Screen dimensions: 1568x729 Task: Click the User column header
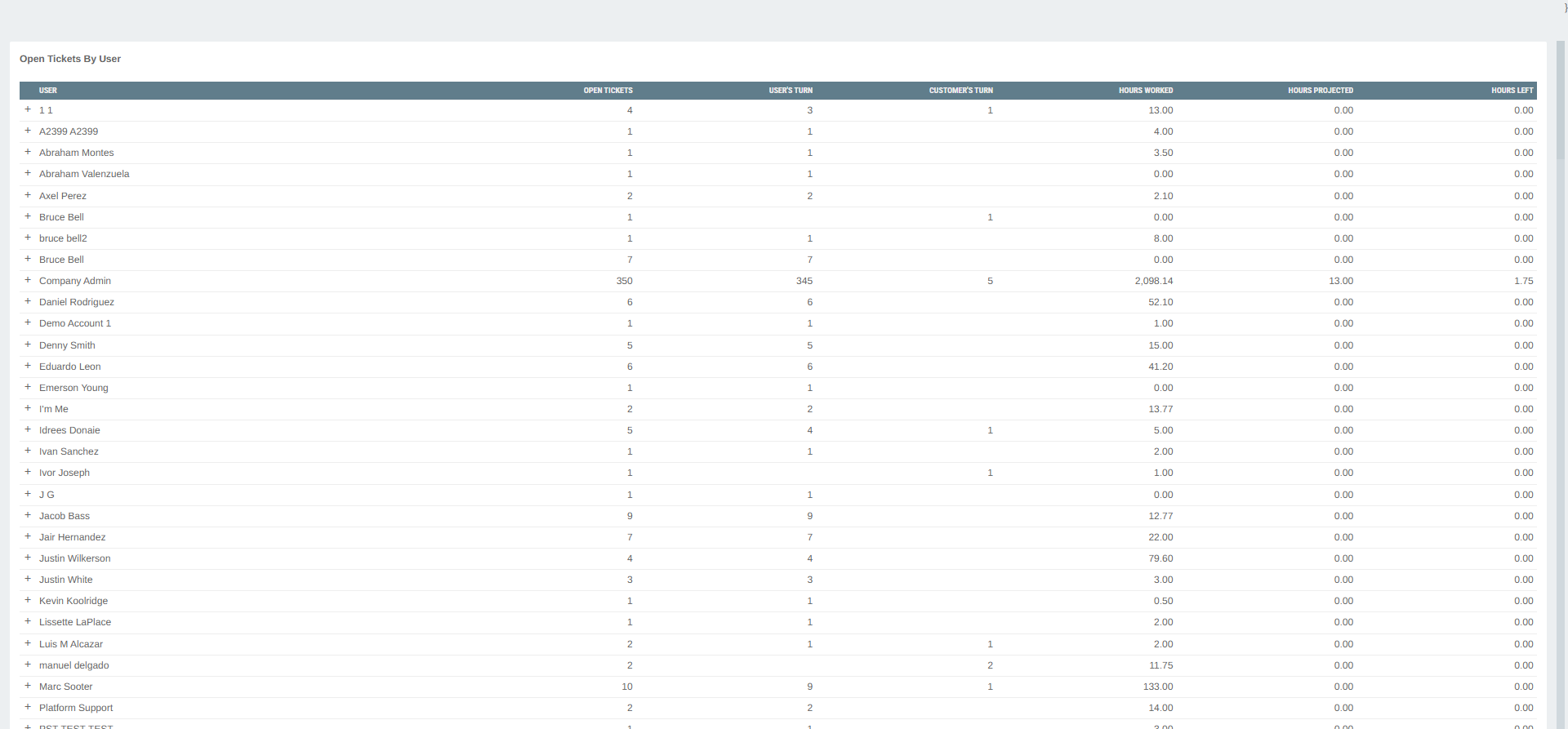coord(48,91)
